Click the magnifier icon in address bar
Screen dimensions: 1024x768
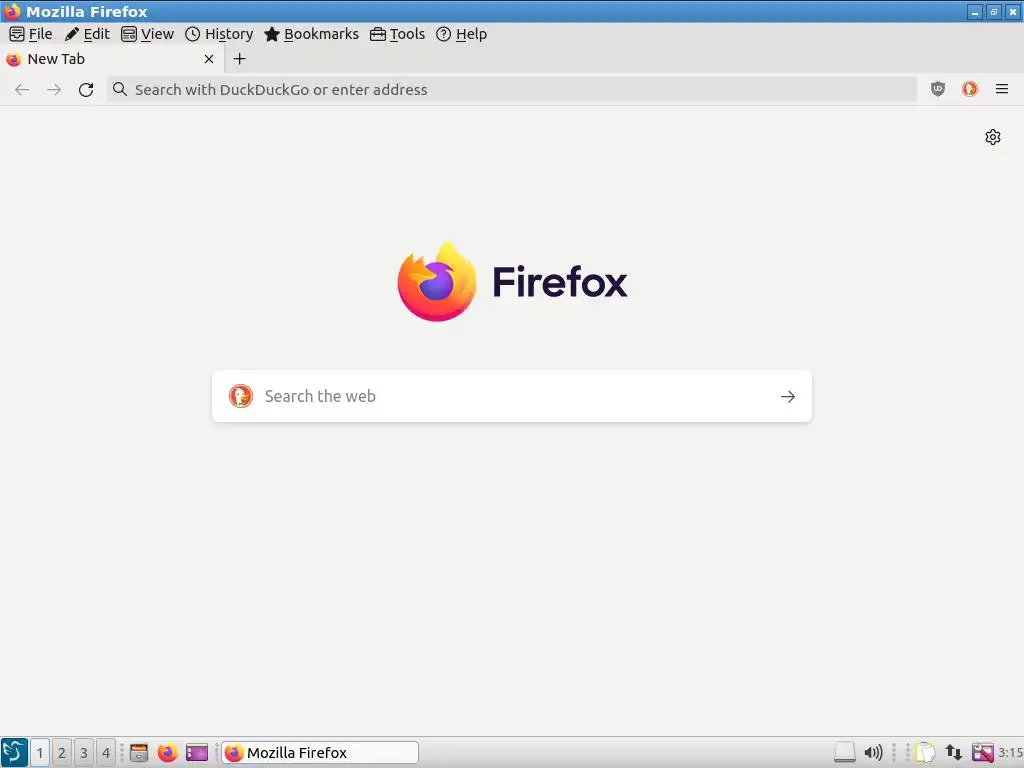pos(120,89)
